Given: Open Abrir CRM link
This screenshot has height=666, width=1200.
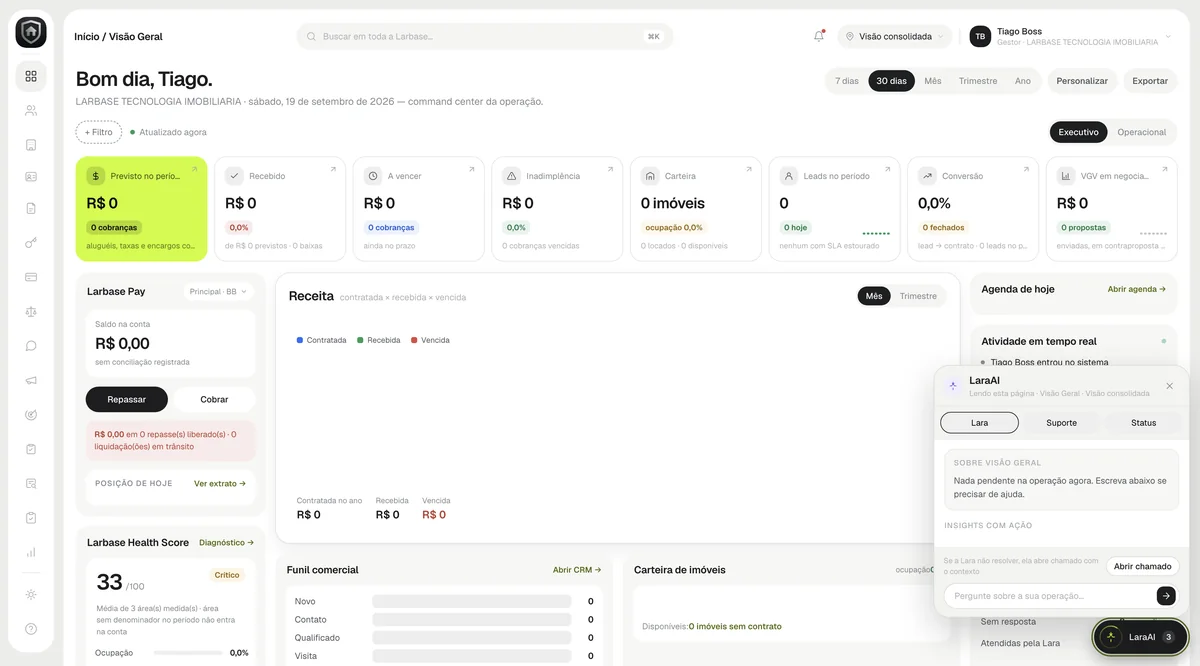Looking at the screenshot, I should click(577, 570).
